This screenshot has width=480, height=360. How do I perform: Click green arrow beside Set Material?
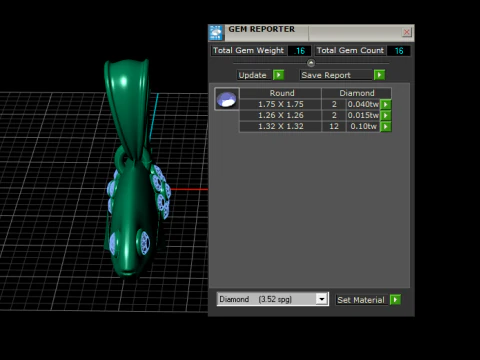pyautogui.click(x=395, y=300)
